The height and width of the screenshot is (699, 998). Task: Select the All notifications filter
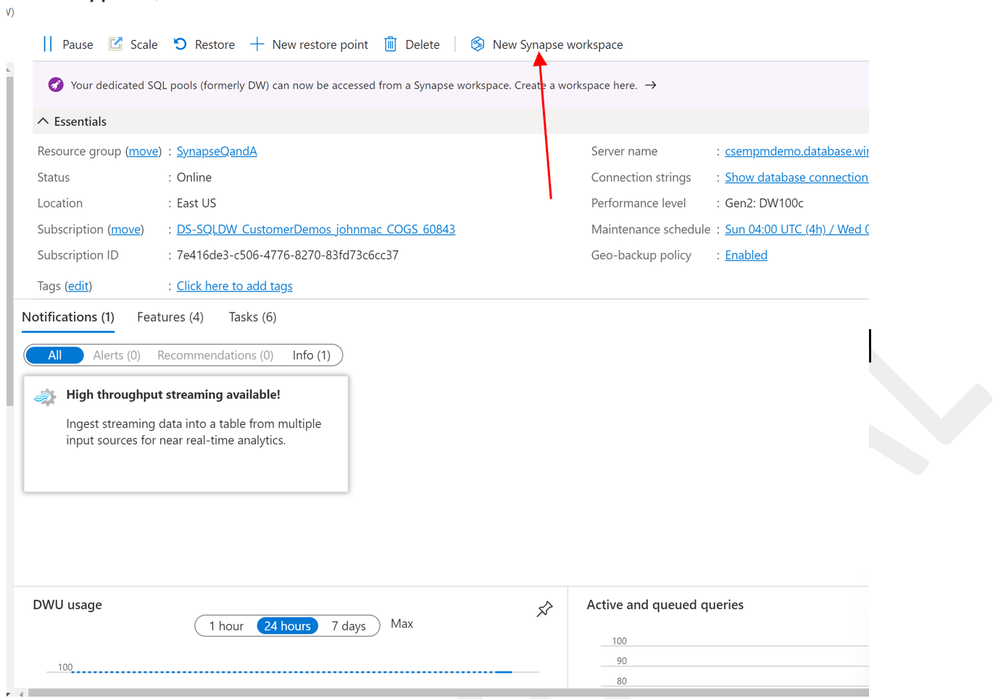[x=55, y=355]
